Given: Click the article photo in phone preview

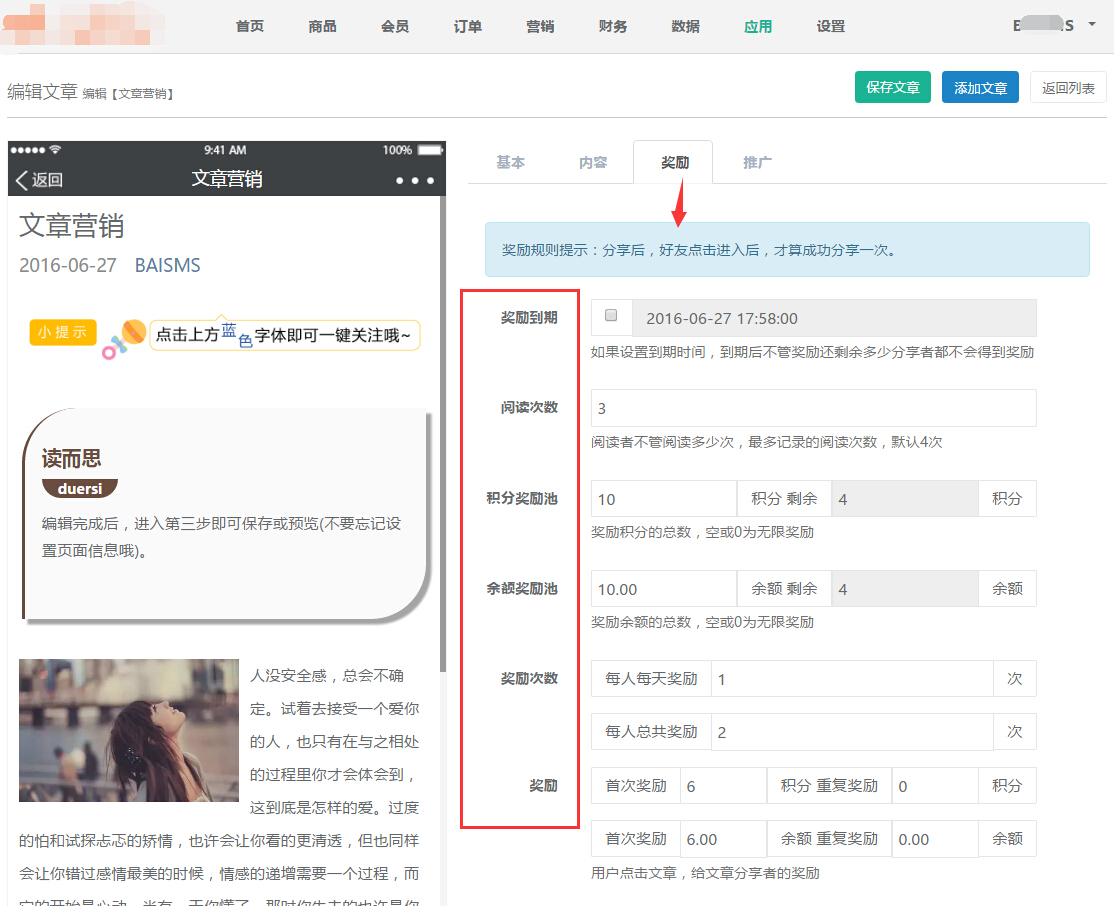Looking at the screenshot, I should 129,730.
